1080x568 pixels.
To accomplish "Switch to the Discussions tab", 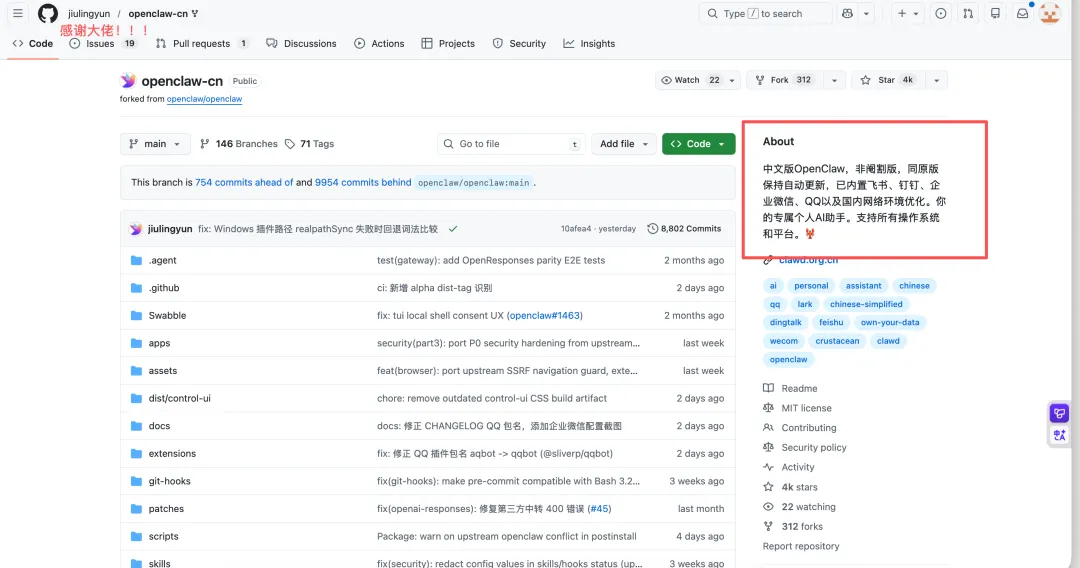I will tap(302, 43).
